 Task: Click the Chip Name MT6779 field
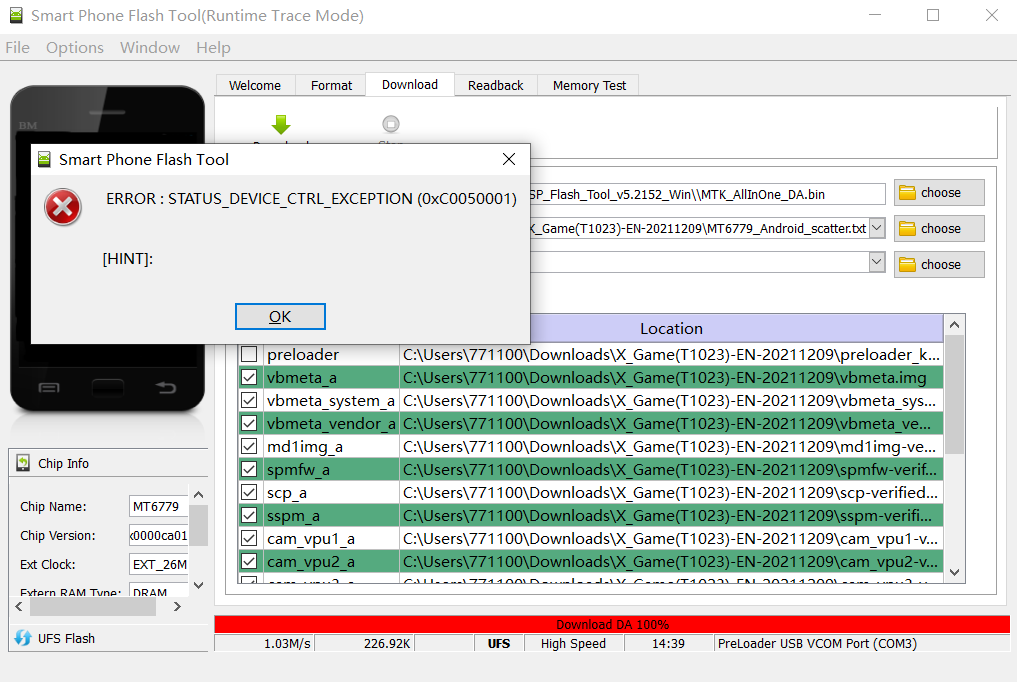point(157,507)
